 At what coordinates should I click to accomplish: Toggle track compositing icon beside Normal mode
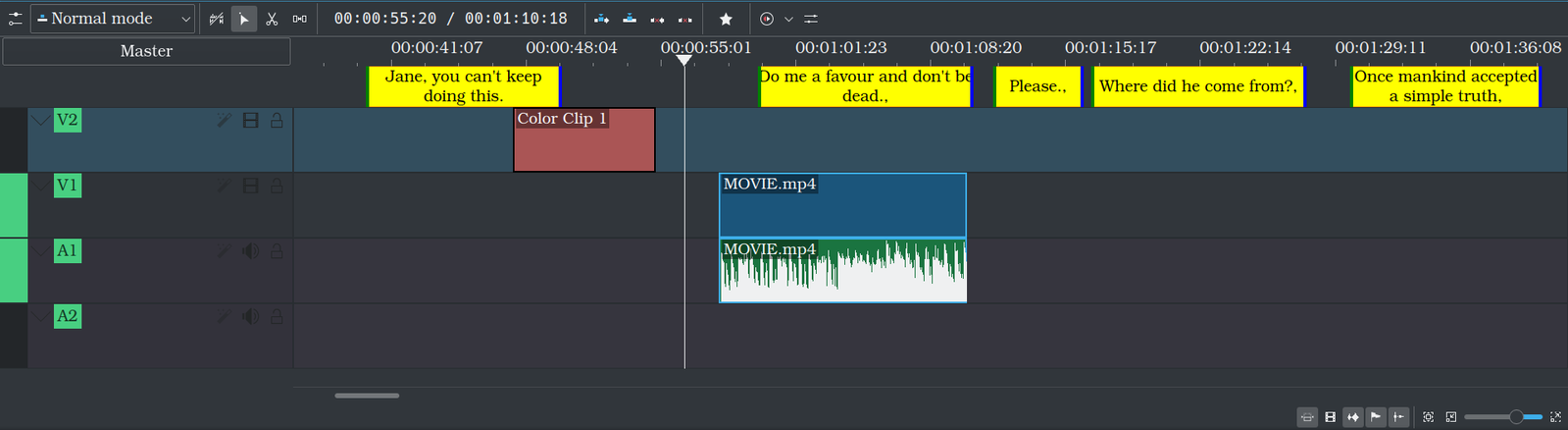[217, 19]
